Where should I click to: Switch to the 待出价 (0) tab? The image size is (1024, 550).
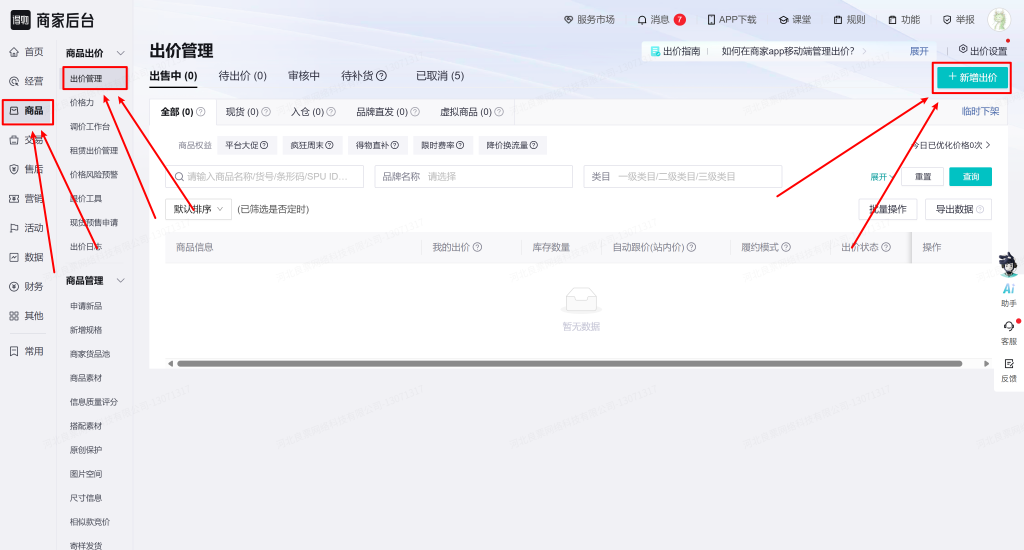tap(242, 76)
